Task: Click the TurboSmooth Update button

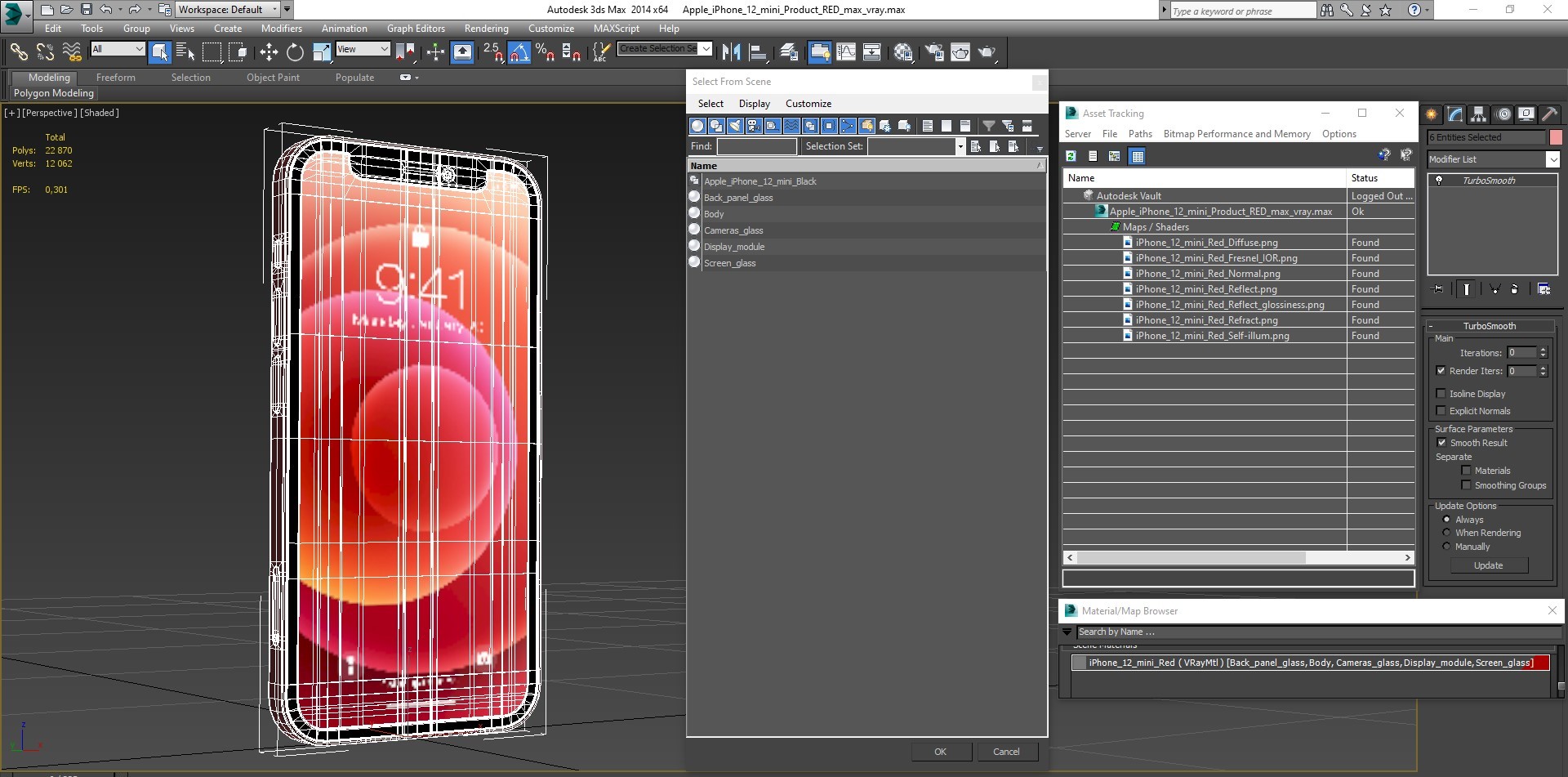Action: [x=1488, y=565]
